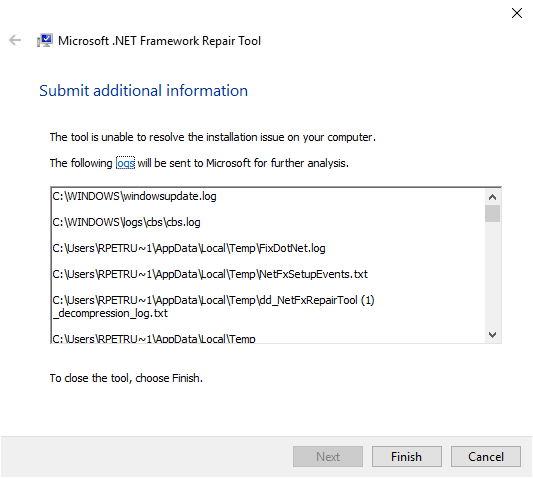533x478 pixels.
Task: Click the log list scrollbar down arrow
Action: (492, 335)
